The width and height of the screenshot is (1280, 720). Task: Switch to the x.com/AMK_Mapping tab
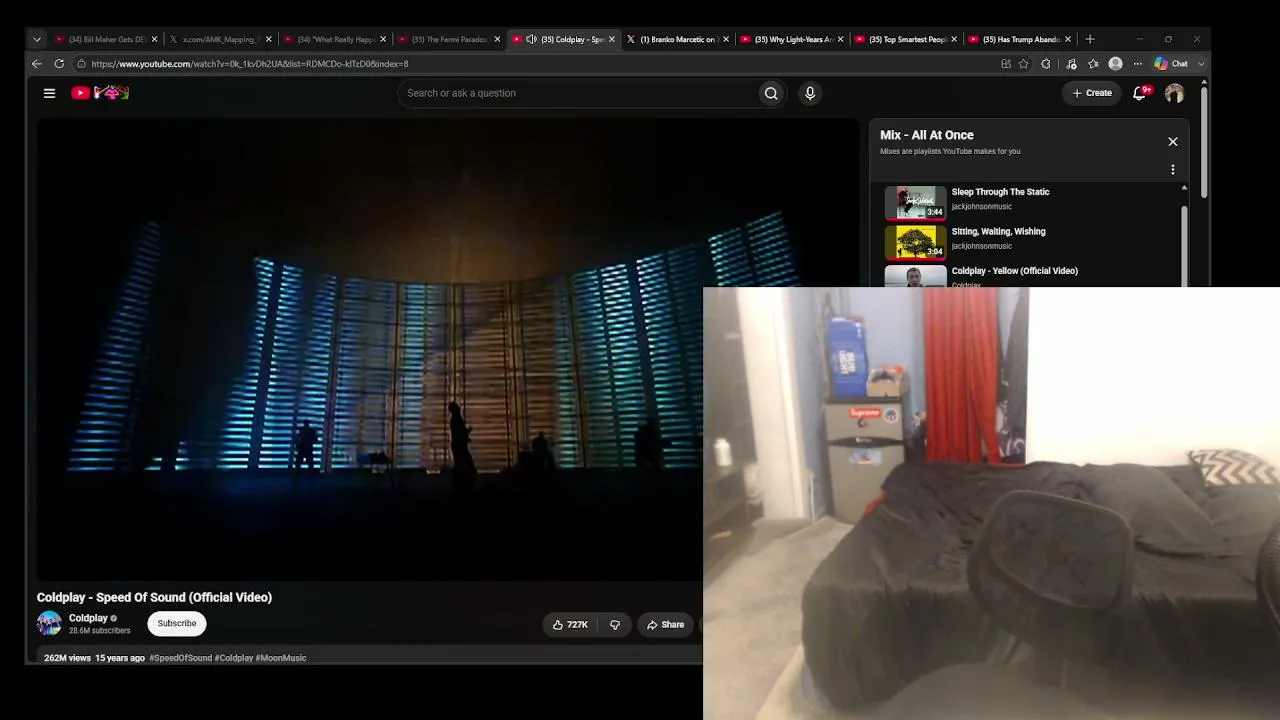coord(219,40)
